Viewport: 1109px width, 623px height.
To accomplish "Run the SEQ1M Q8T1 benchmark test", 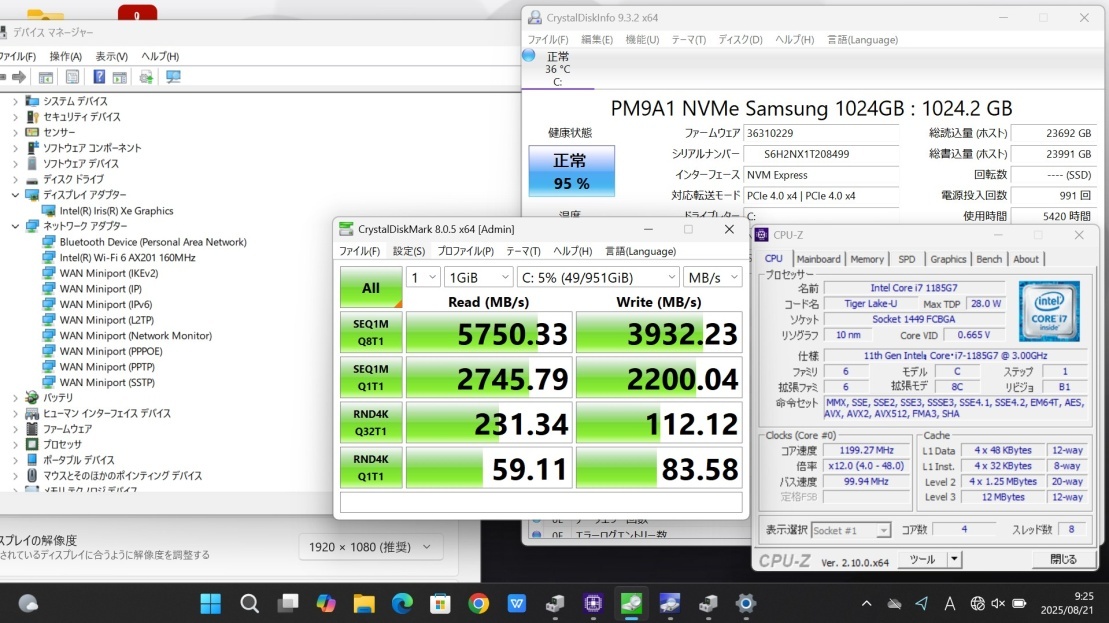I will [x=371, y=333].
